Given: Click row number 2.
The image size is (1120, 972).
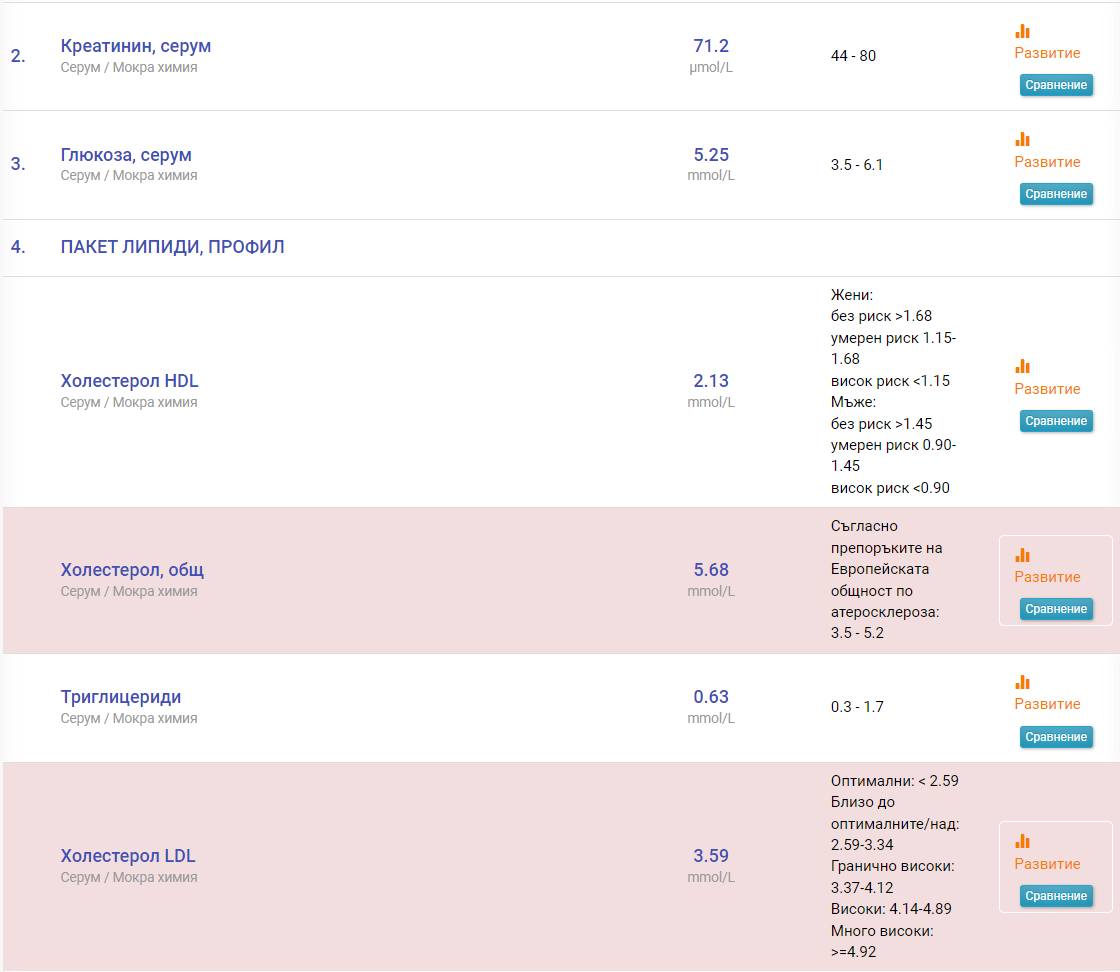Looking at the screenshot, I should [18, 56].
